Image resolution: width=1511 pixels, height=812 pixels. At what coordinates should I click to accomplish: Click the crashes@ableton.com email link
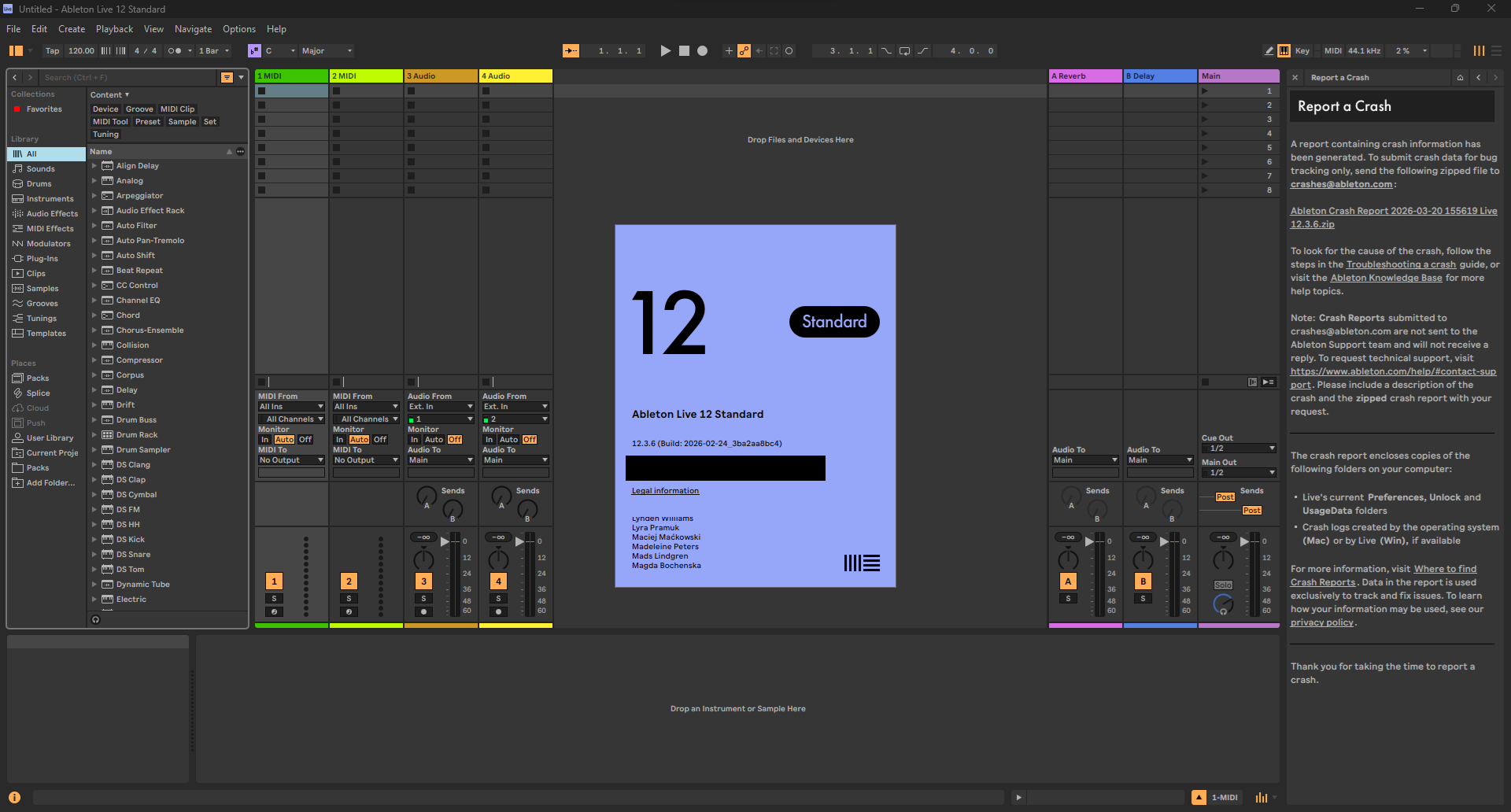pyautogui.click(x=1341, y=184)
